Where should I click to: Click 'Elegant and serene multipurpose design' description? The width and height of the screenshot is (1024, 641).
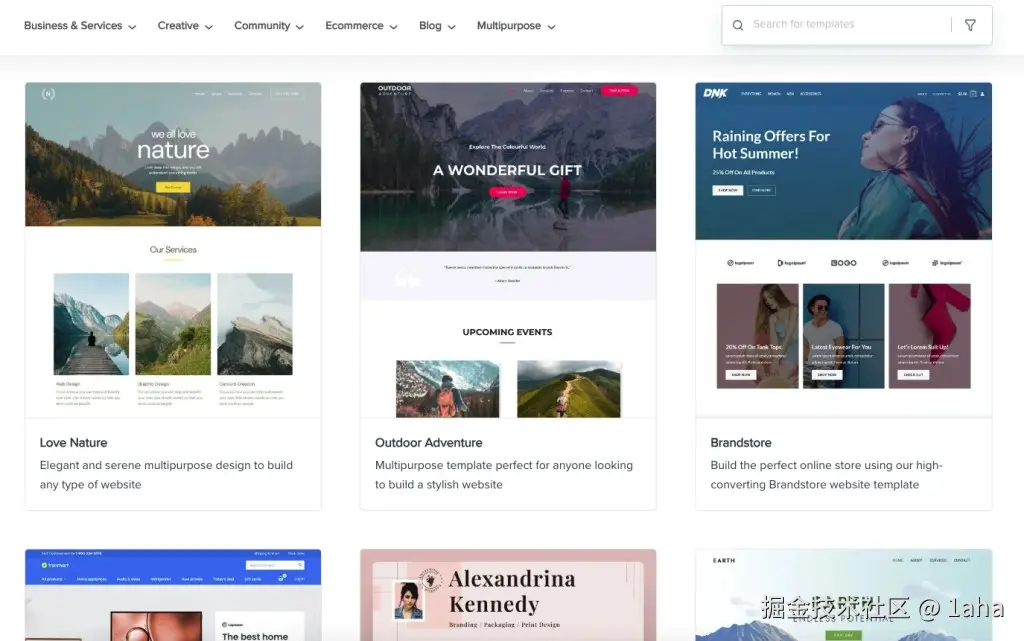click(x=166, y=475)
